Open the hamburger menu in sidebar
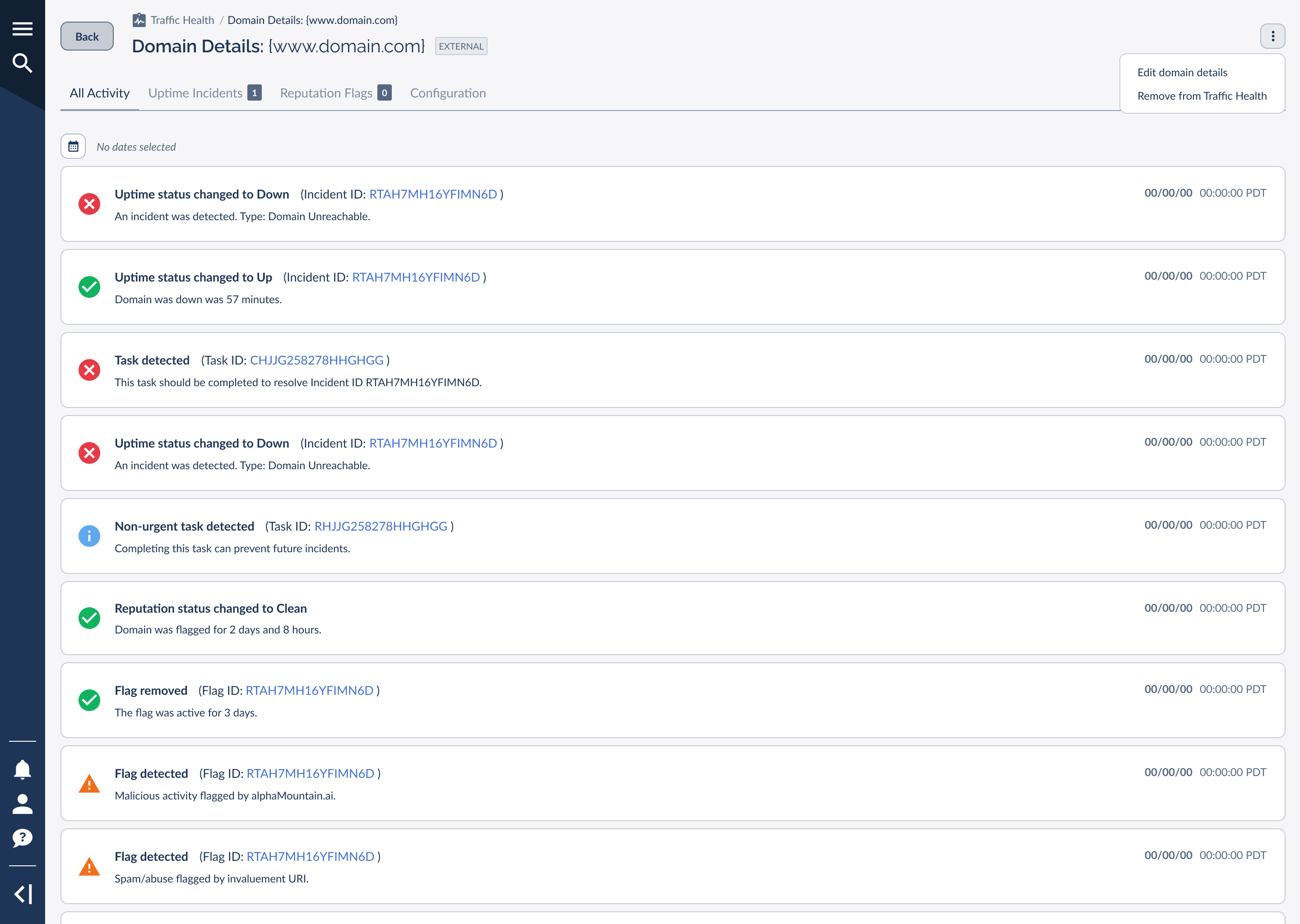The image size is (1300, 924). click(22, 28)
